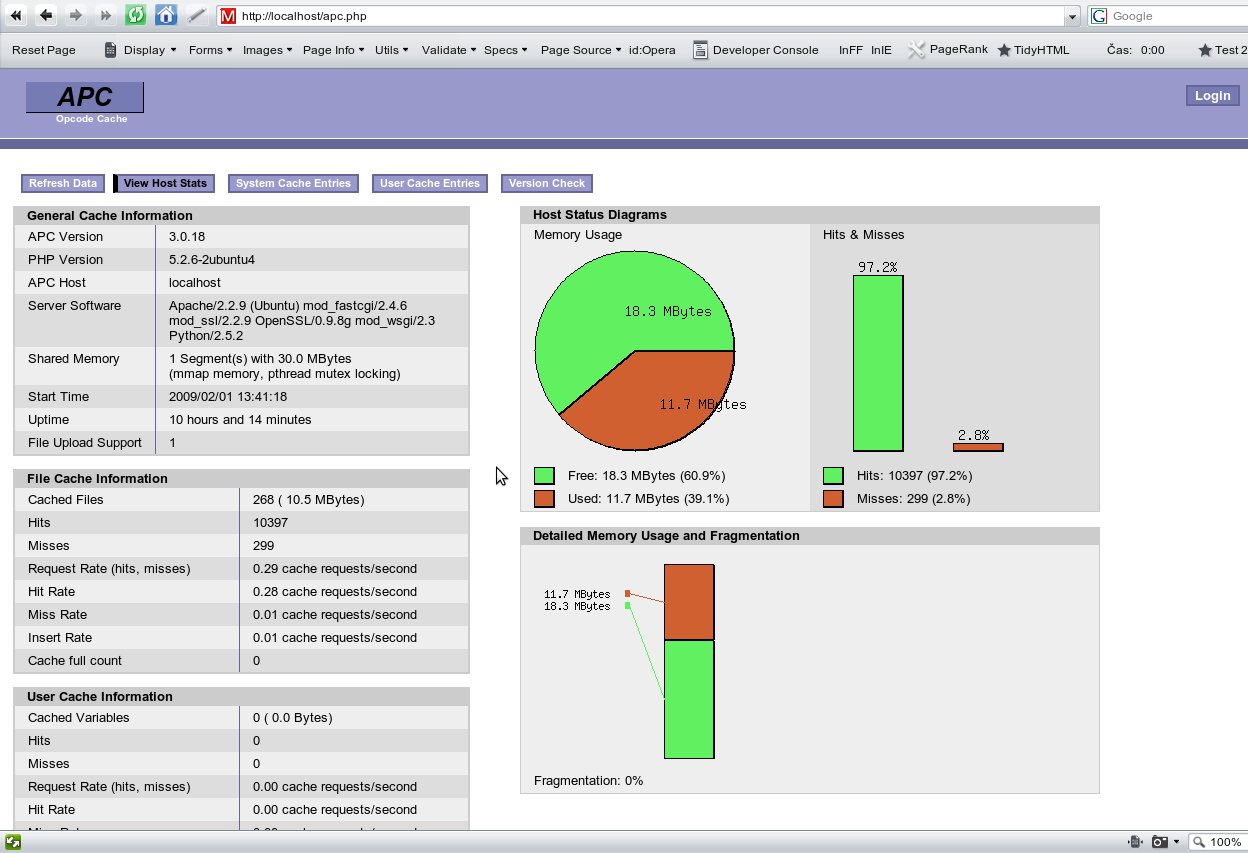Viewport: 1248px width, 853px height.
Task: Click the zoom magnifier icon in status bar
Action: [1199, 842]
